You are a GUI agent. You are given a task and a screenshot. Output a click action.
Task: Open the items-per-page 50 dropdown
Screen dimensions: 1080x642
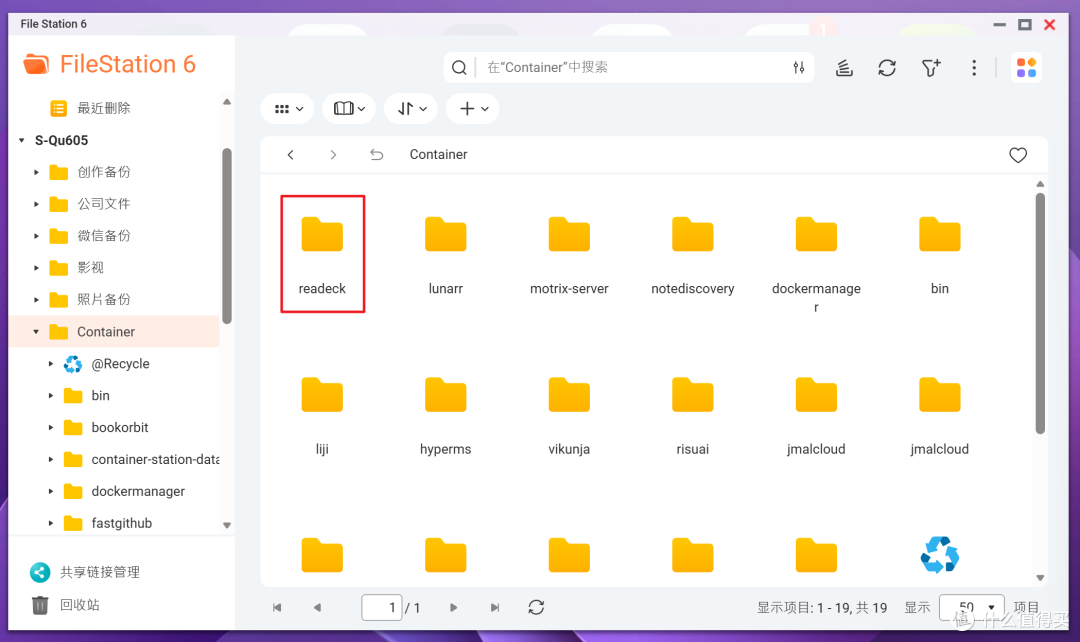click(x=972, y=608)
